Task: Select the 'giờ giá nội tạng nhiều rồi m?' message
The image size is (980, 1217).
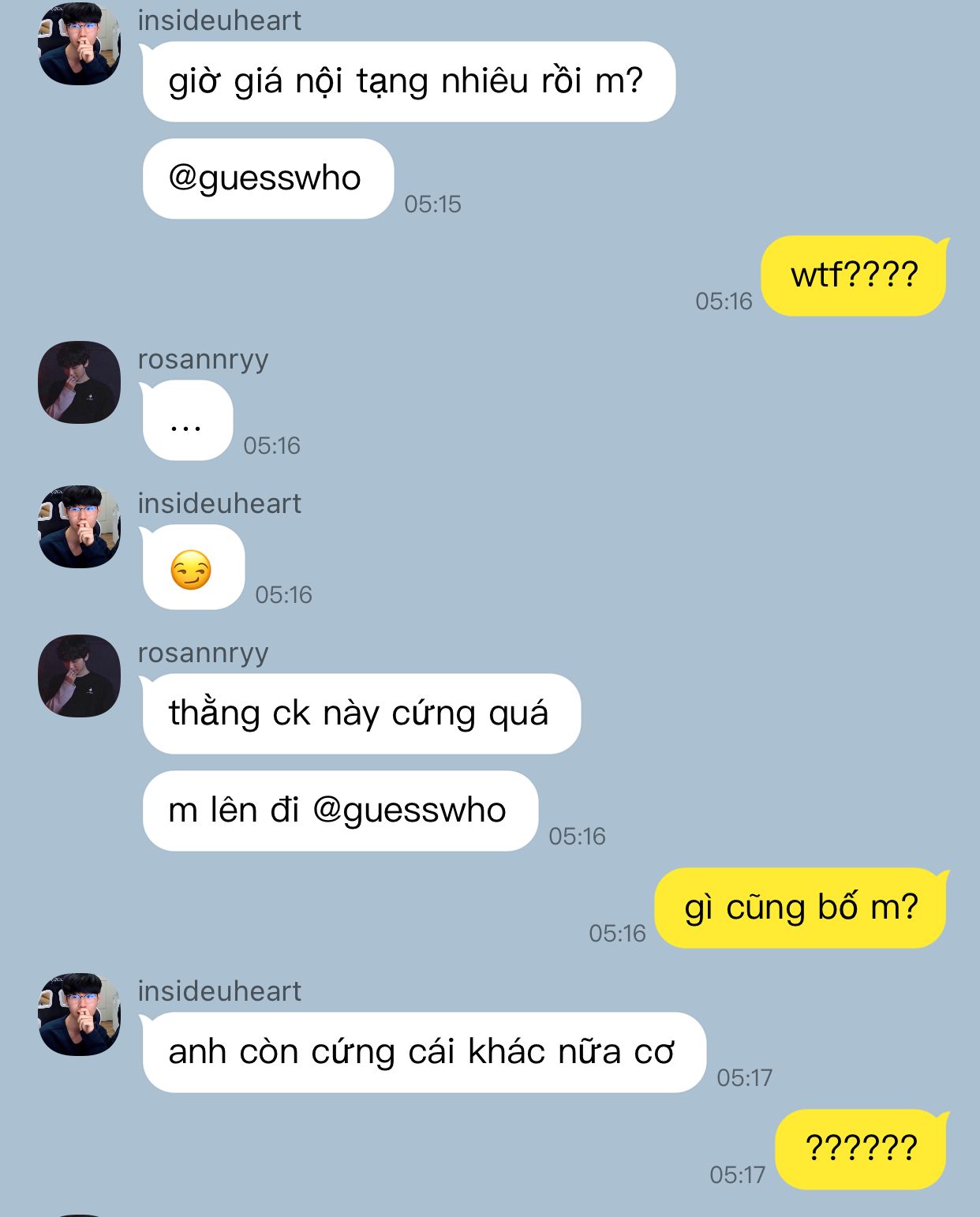Action: click(407, 81)
